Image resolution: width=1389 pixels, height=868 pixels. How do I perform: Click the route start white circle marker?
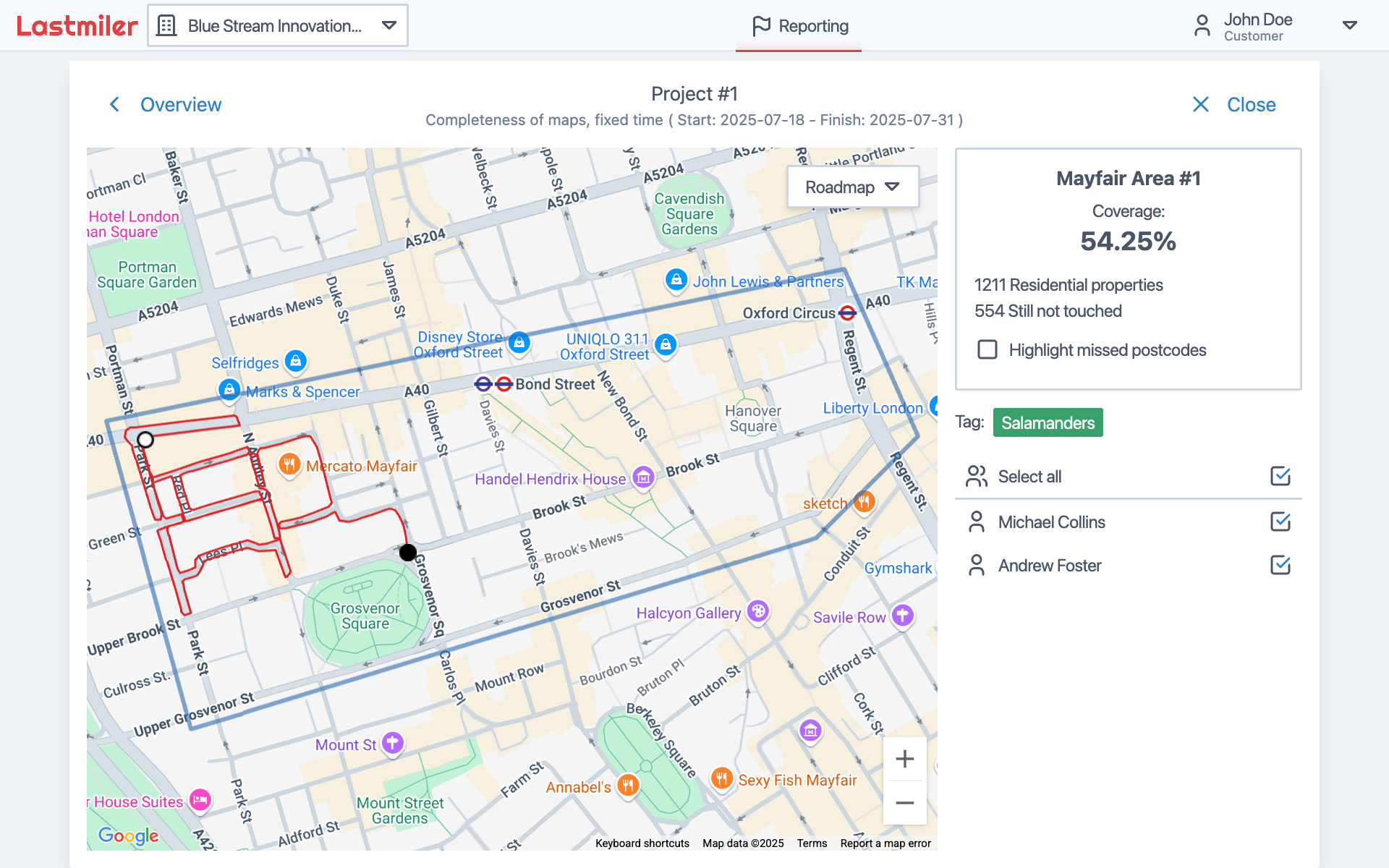(145, 440)
